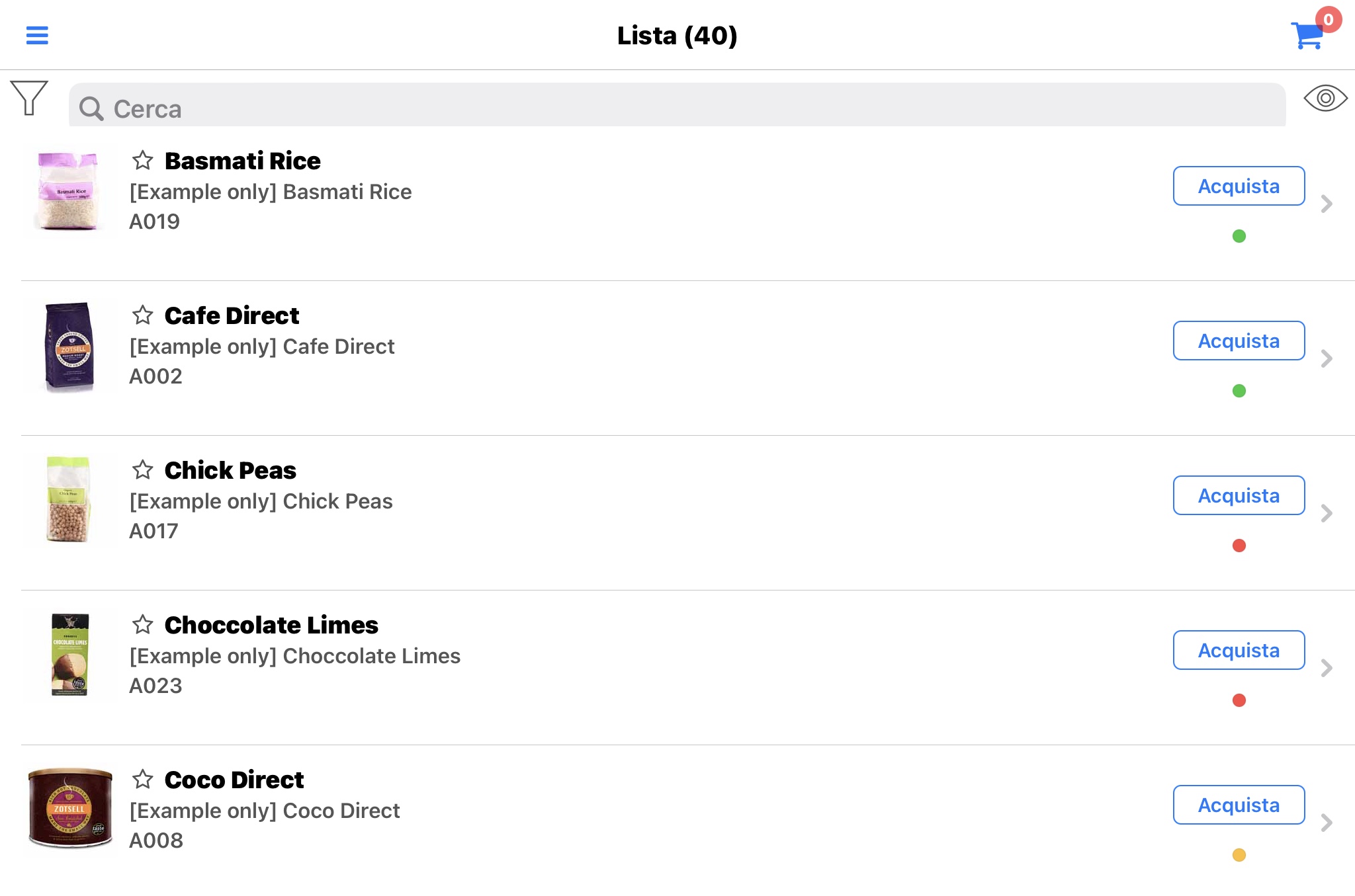Click the Cerca search field

(677, 105)
